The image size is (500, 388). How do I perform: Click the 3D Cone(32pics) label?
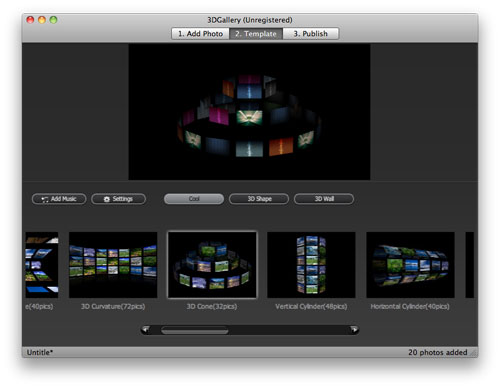tap(212, 306)
